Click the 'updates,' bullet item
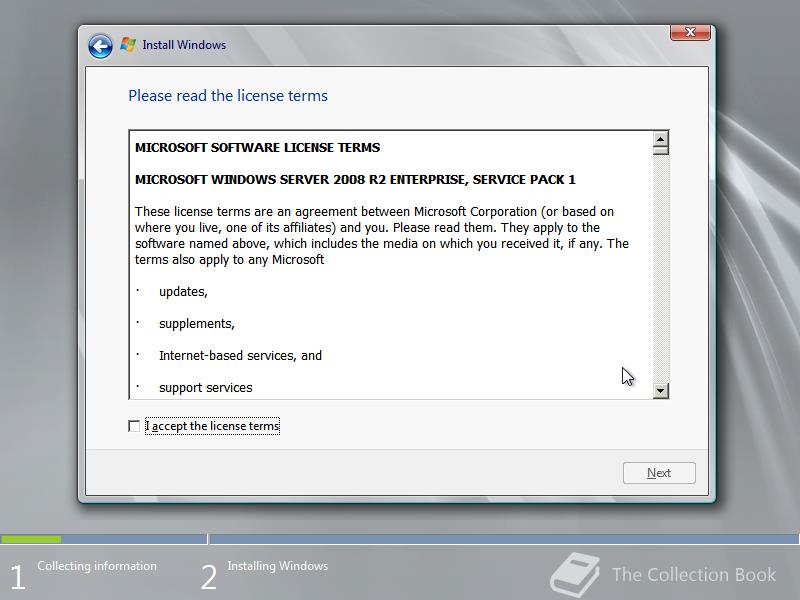800x600 pixels. 183,292
